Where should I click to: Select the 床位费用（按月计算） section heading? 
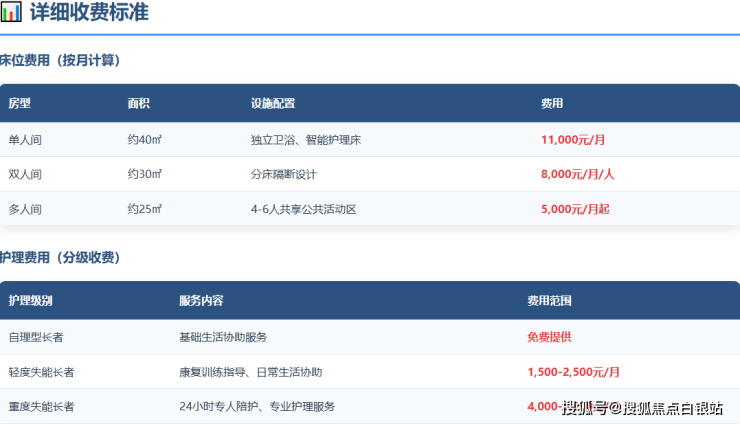coord(60,60)
